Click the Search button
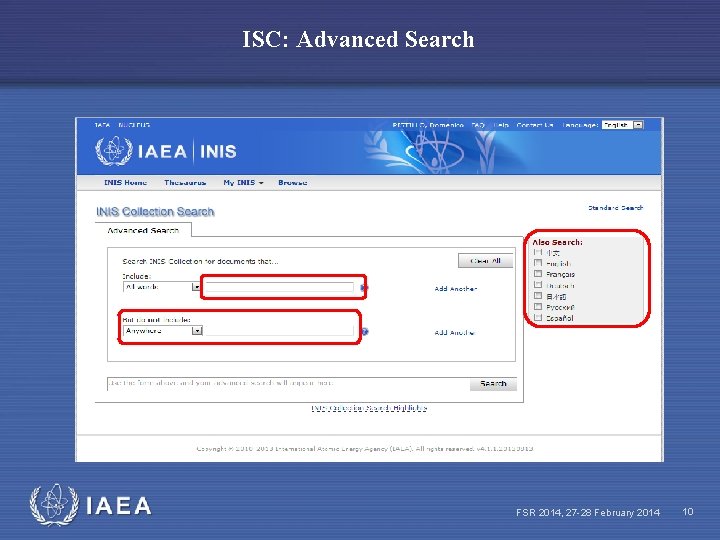Viewport: 720px width, 540px height. [x=493, y=383]
